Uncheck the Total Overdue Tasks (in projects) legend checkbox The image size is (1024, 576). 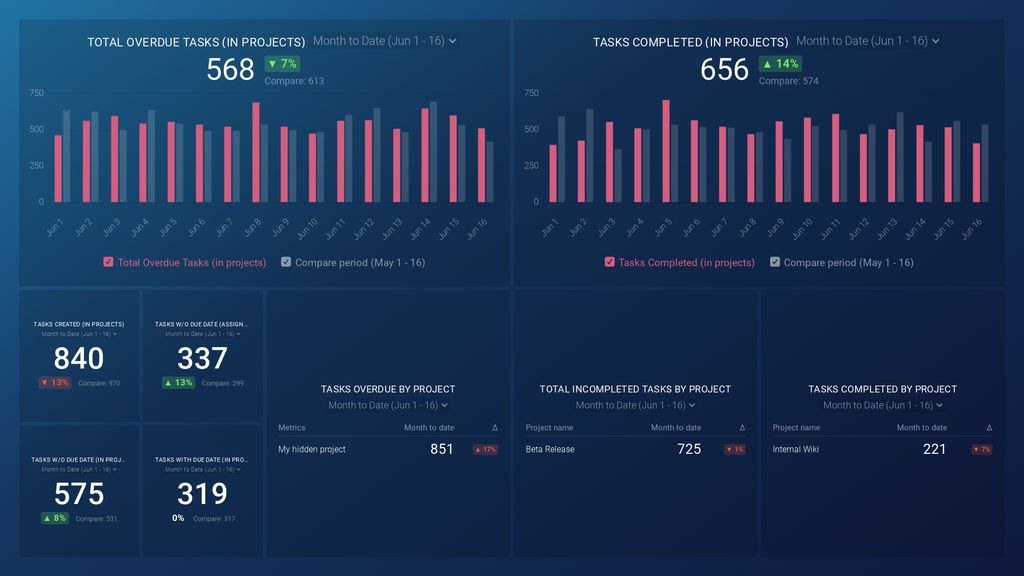[x=108, y=263]
